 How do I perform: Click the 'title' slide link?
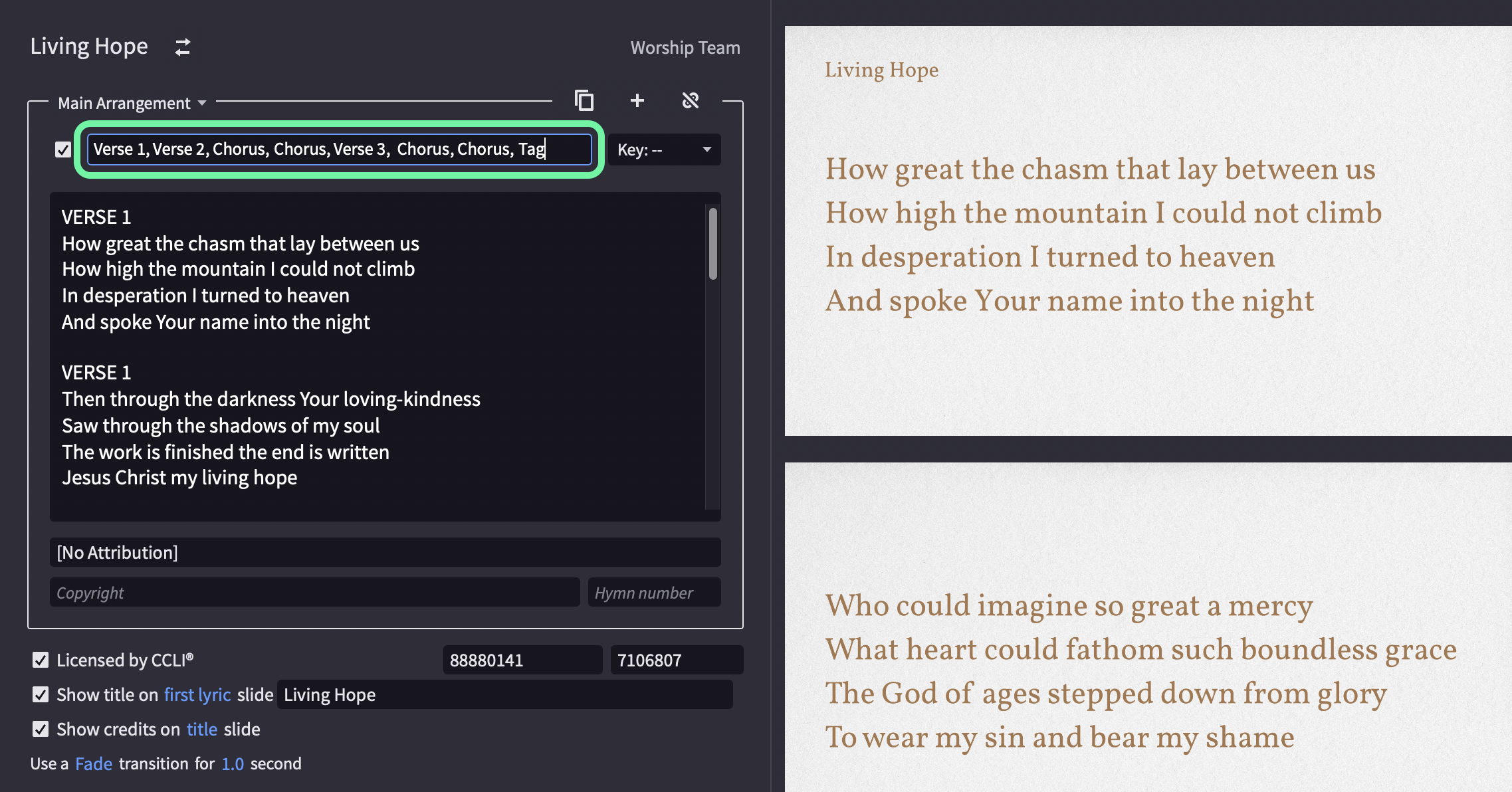[202, 729]
